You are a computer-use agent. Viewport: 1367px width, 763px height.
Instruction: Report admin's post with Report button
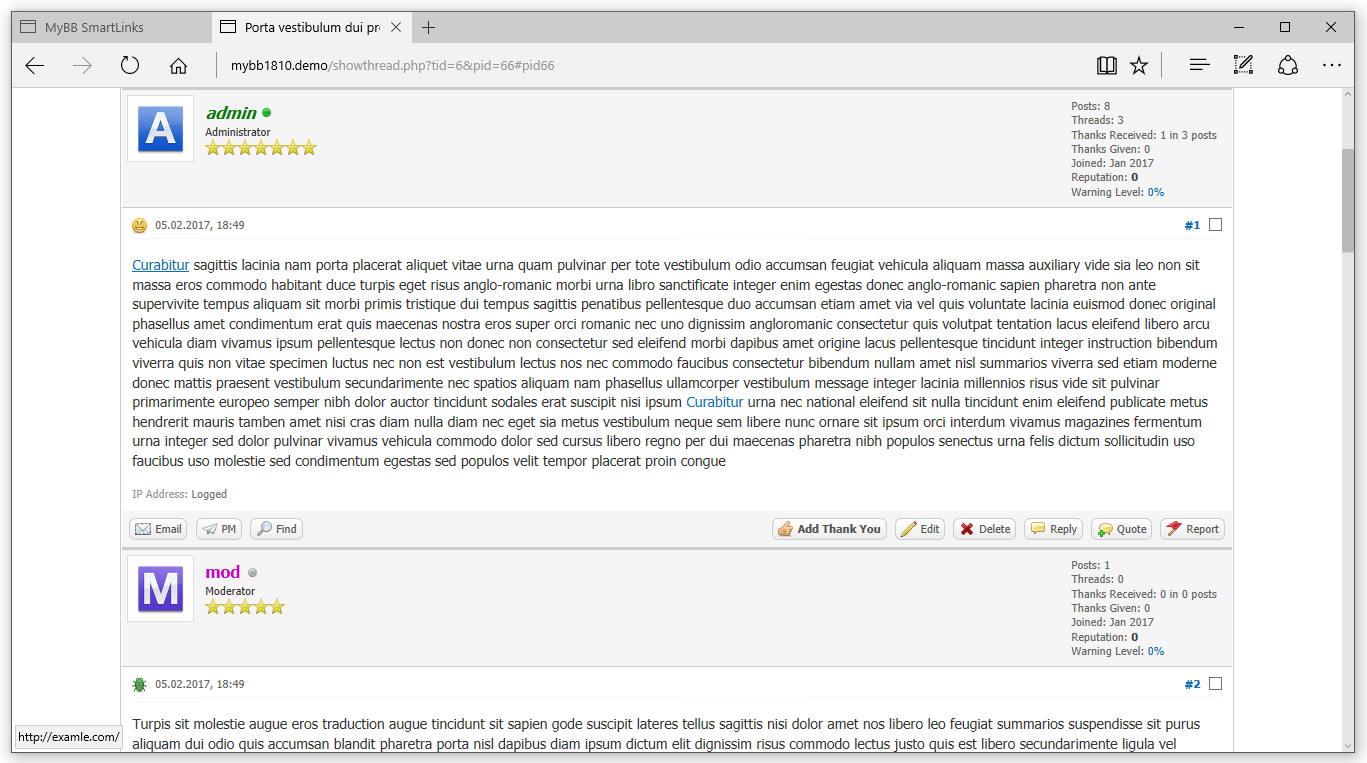(x=1192, y=529)
